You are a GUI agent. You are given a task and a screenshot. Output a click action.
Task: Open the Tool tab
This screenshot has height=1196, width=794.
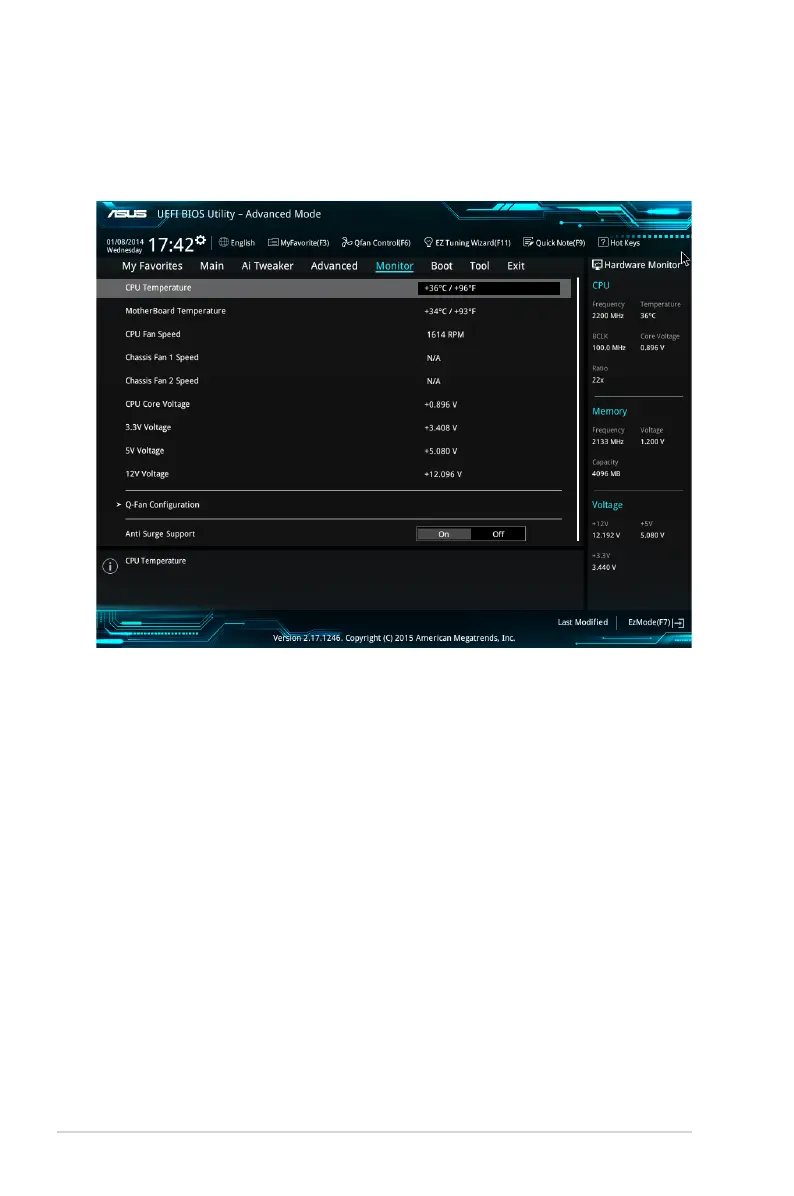click(480, 266)
